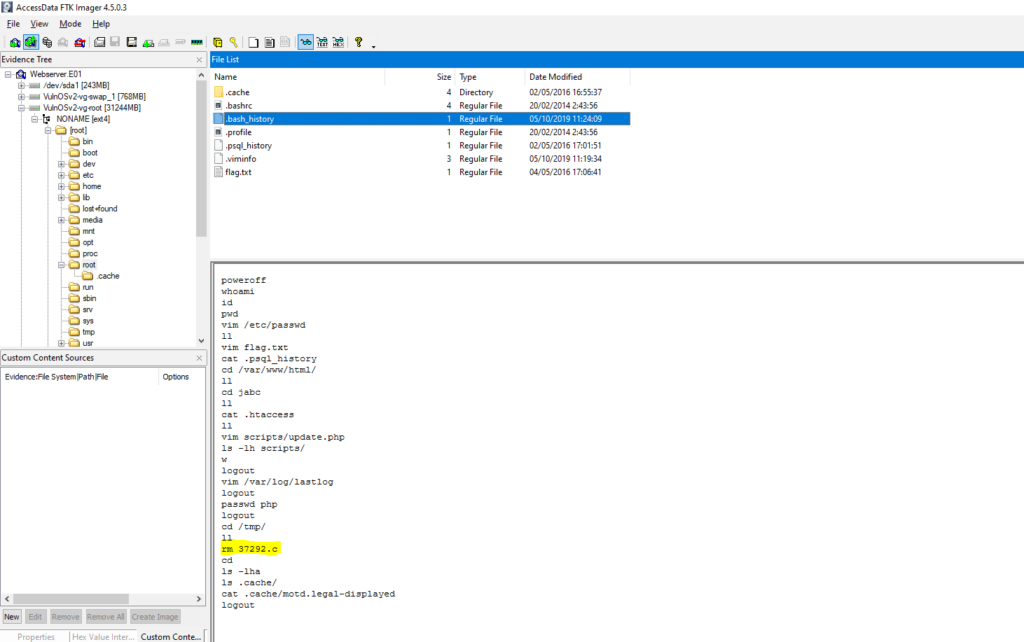Click the Help question mark icon
The image size is (1024, 642).
(358, 41)
